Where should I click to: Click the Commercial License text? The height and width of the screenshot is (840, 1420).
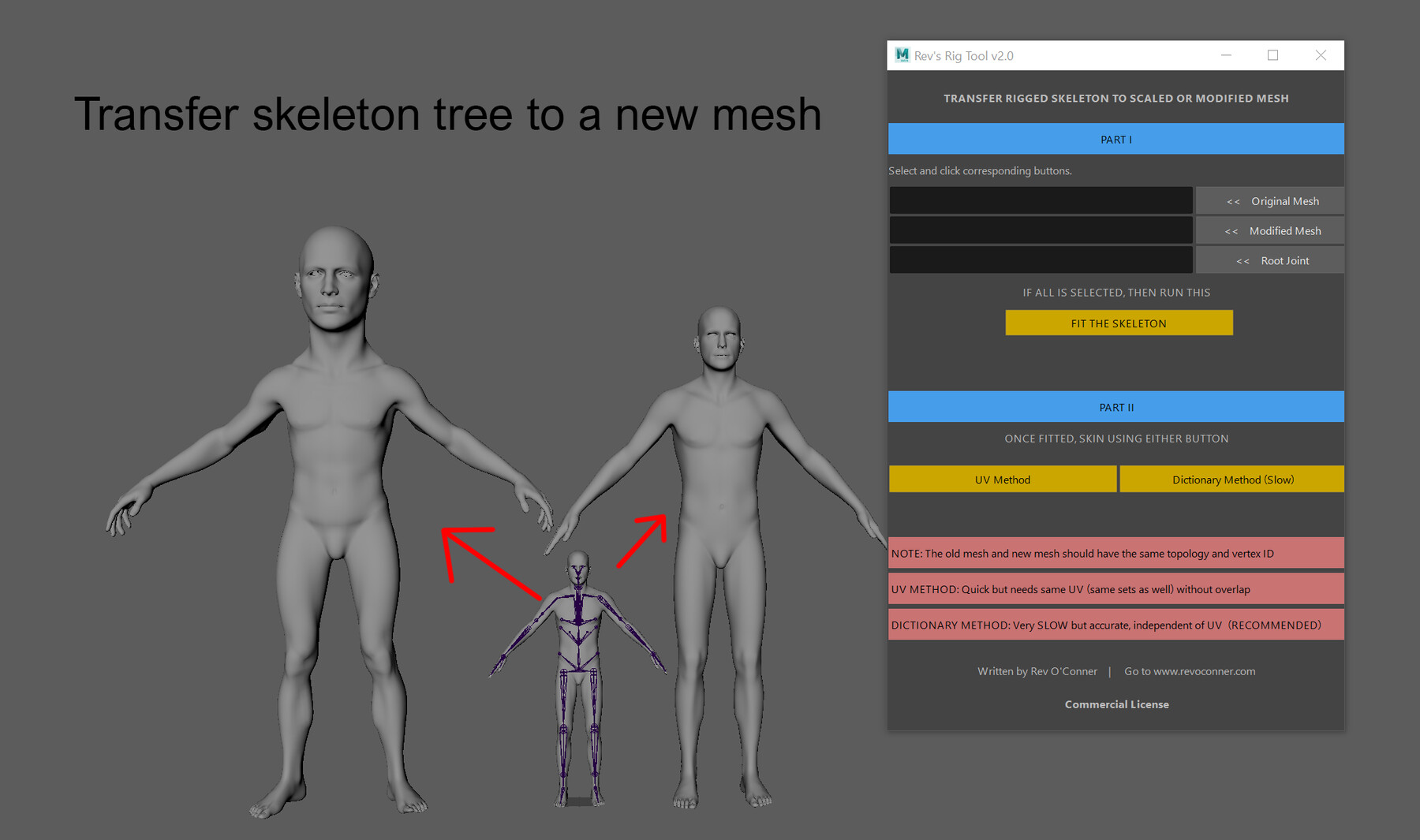(1116, 704)
